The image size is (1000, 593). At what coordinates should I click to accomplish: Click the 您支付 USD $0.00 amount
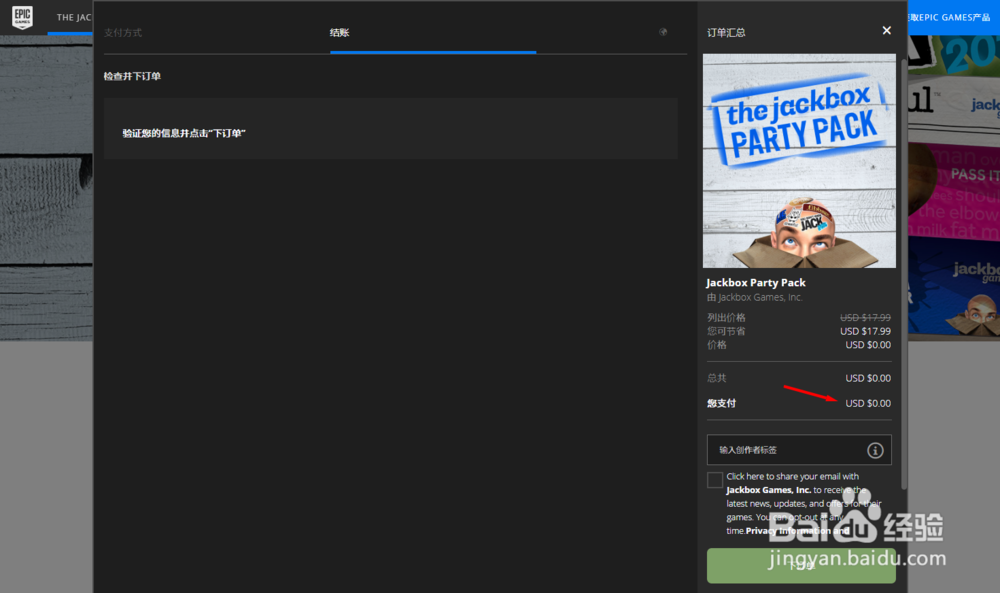point(868,404)
